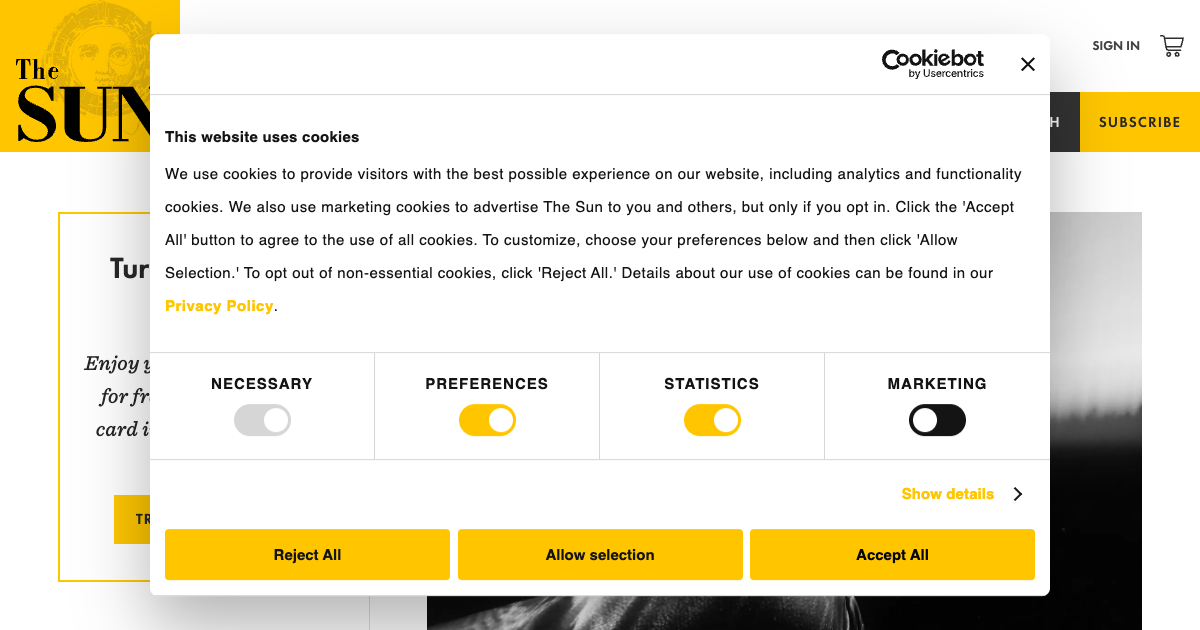Toggle the Necessary cookies switch

[x=262, y=420]
